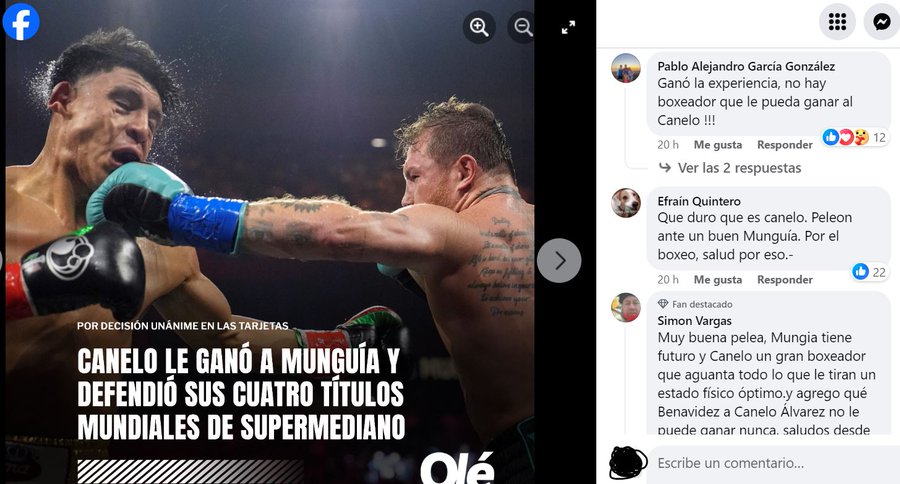Click the Fan destacado badge

(695, 304)
